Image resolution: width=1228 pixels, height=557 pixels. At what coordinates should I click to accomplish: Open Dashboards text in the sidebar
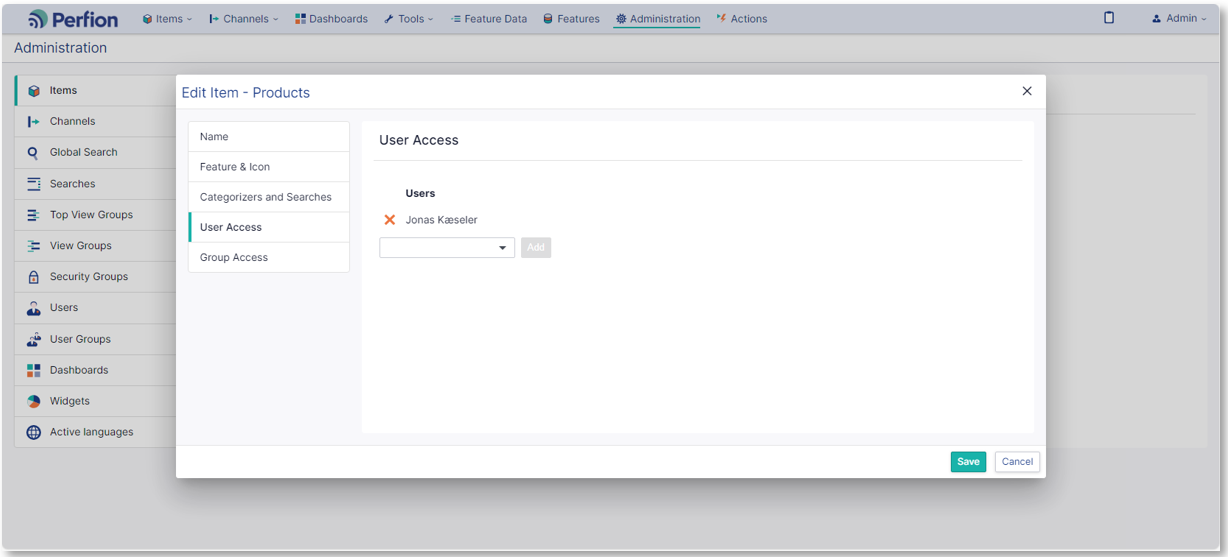[79, 370]
